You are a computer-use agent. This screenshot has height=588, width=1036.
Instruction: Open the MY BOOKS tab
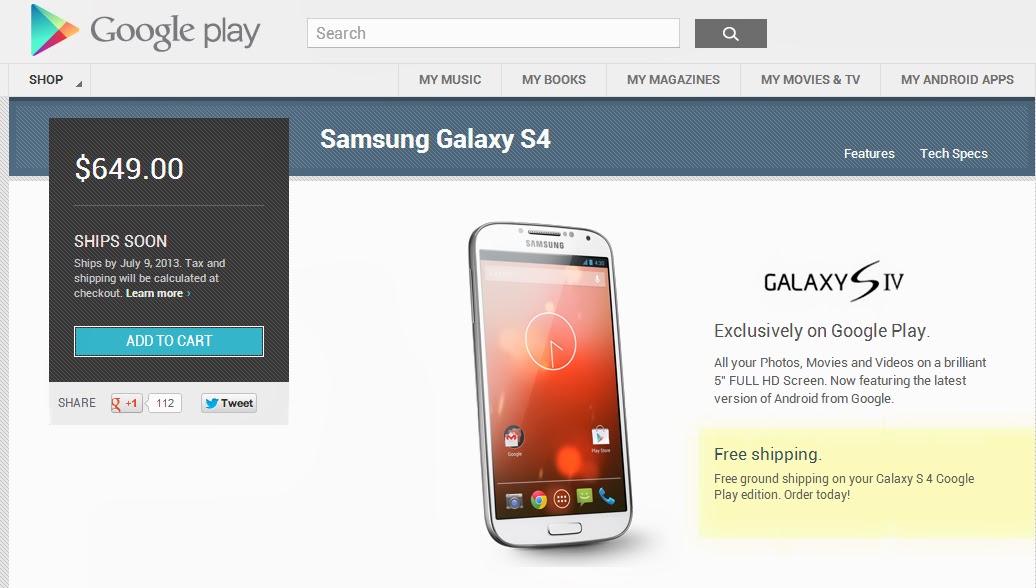click(x=554, y=80)
